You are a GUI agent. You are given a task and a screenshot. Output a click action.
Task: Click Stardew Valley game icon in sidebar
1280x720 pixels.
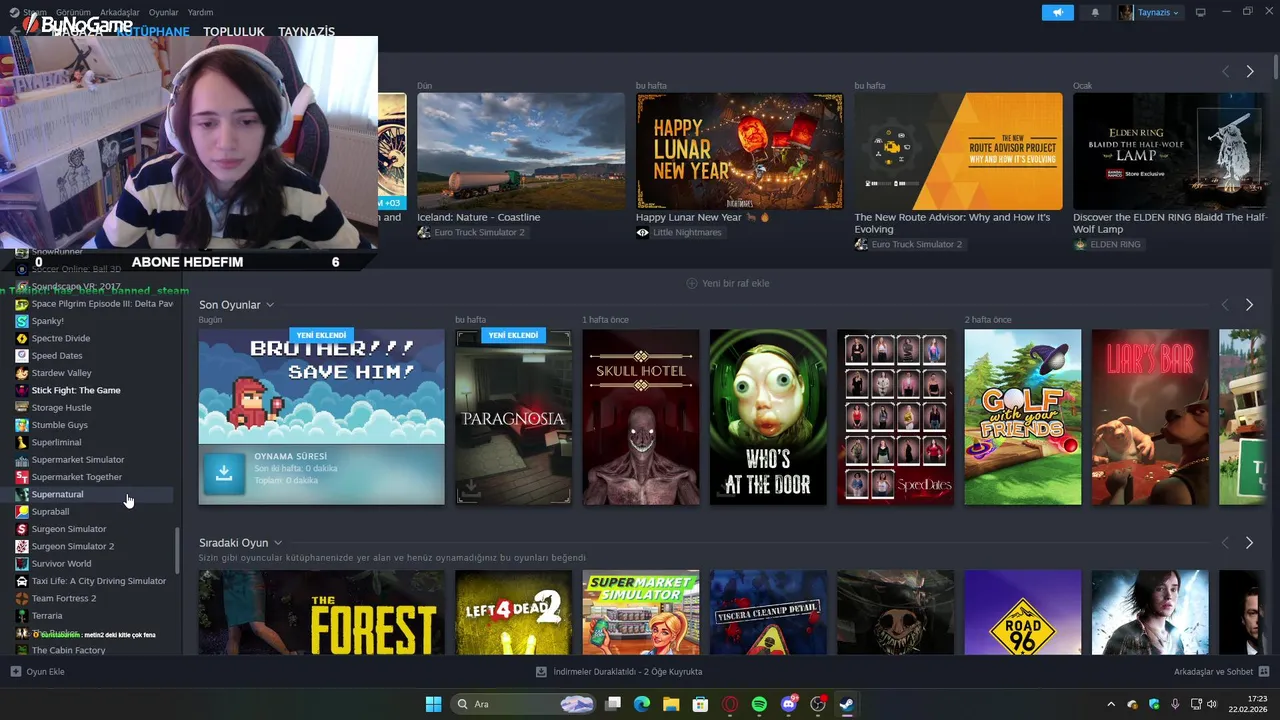(x=22, y=373)
